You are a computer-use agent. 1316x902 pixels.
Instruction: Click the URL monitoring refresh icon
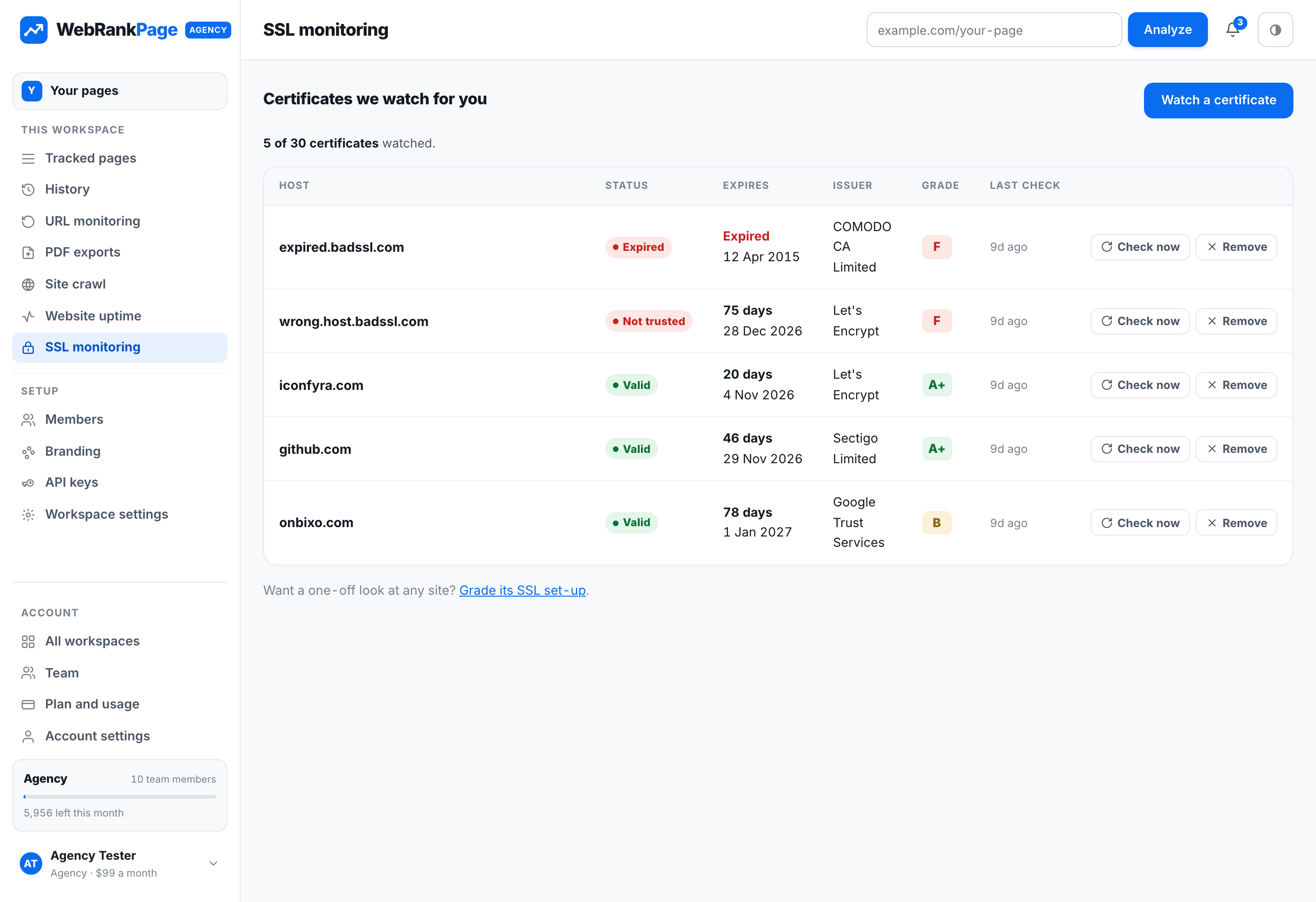[x=28, y=221]
